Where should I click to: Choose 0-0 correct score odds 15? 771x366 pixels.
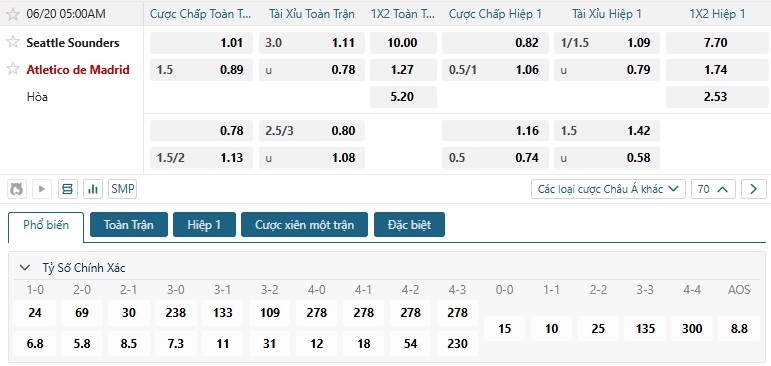coord(504,329)
